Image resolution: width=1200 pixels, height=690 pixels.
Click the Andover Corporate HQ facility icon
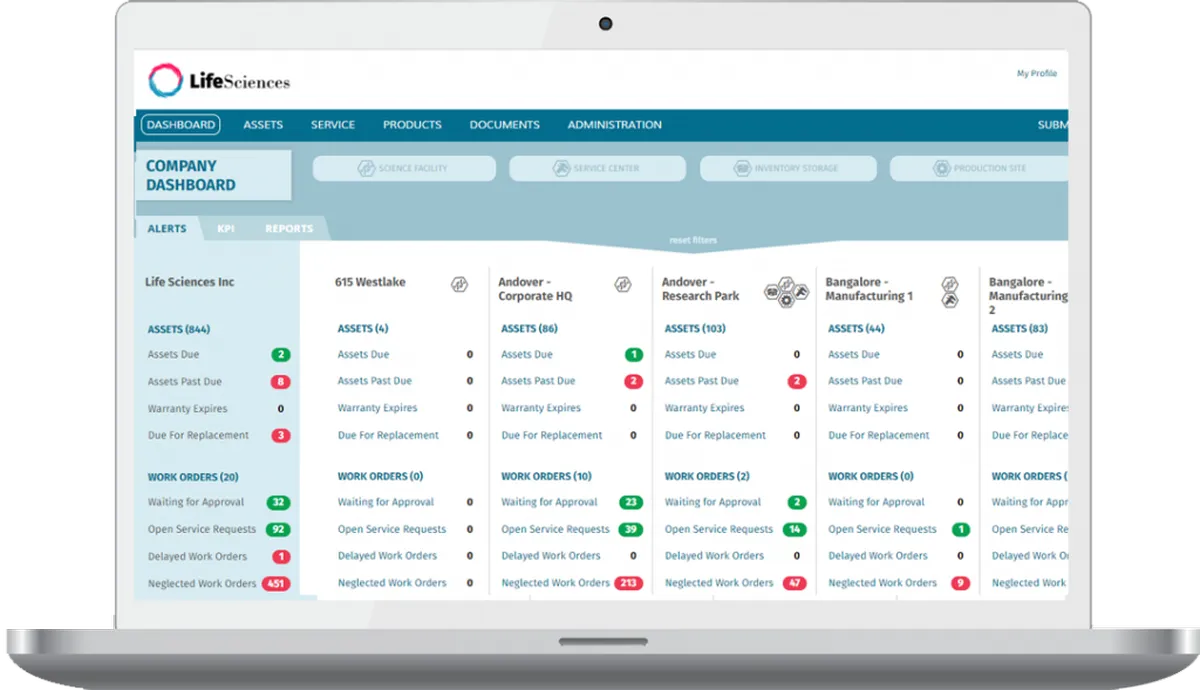(x=623, y=285)
